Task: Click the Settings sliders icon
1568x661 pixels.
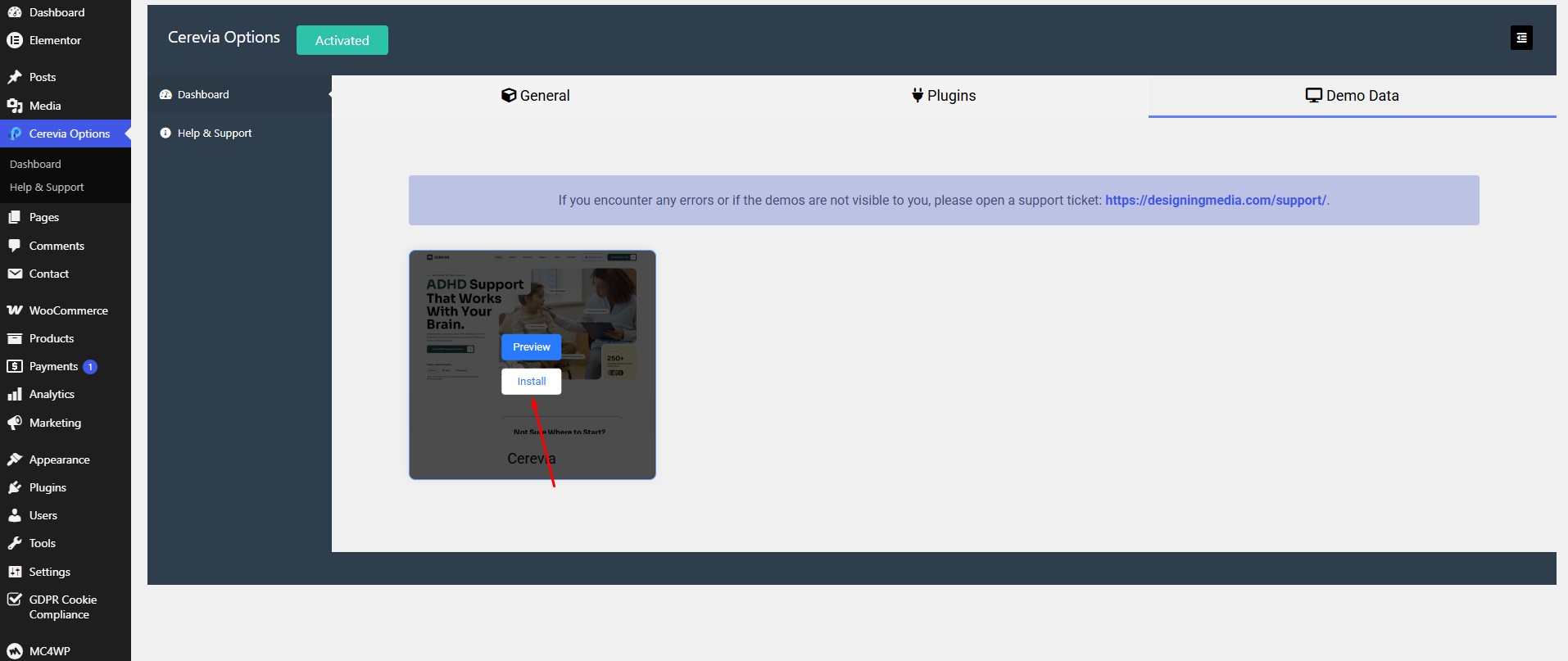Action: coord(15,572)
